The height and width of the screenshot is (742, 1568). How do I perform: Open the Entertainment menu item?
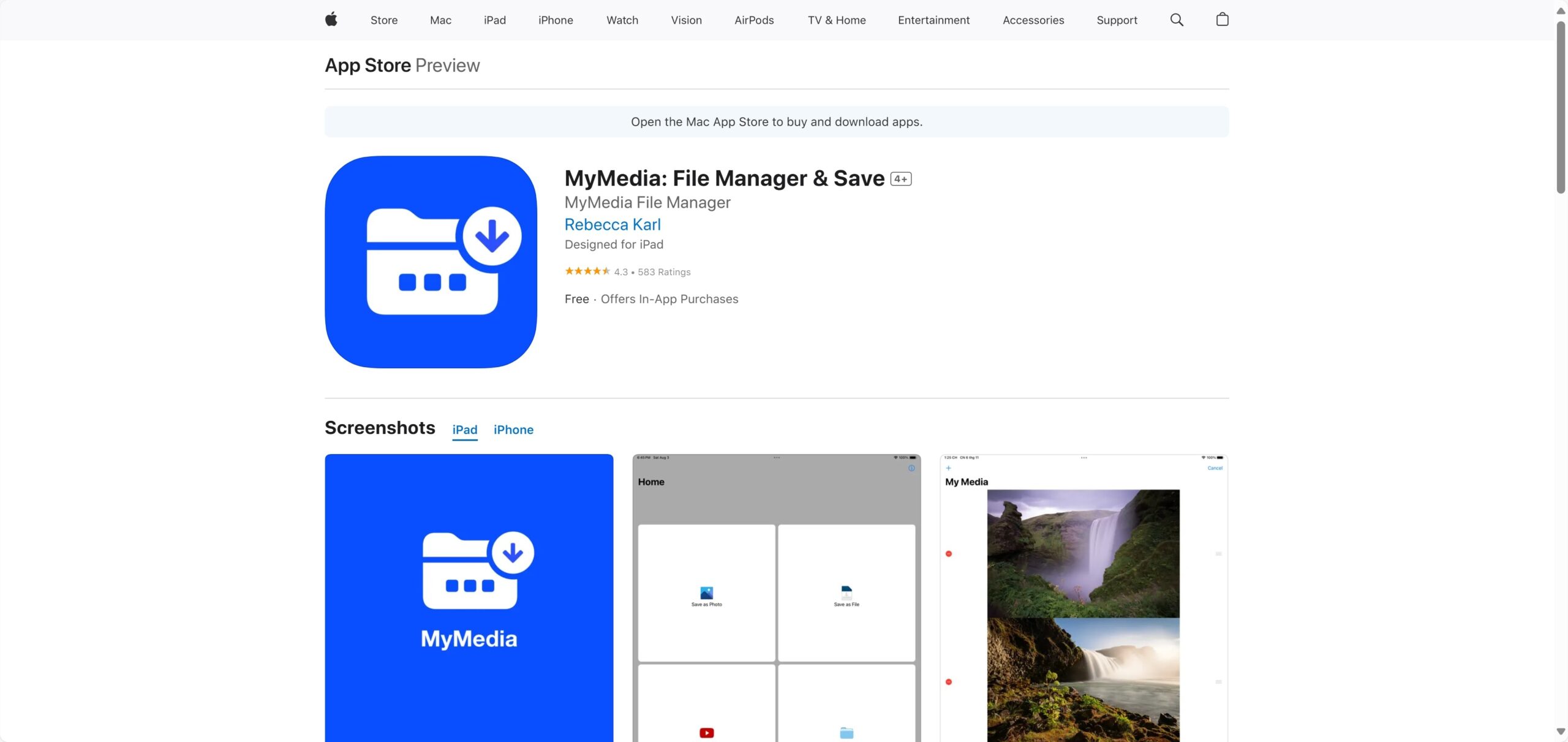933,20
